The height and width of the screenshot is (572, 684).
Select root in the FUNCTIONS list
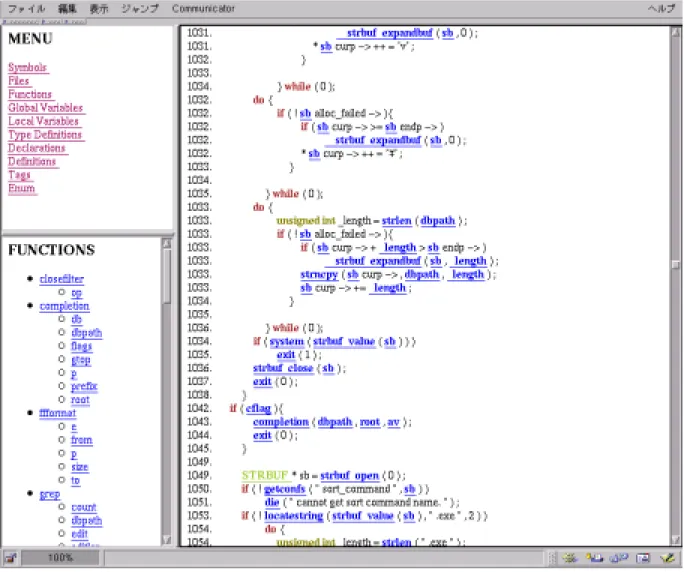tap(80, 400)
